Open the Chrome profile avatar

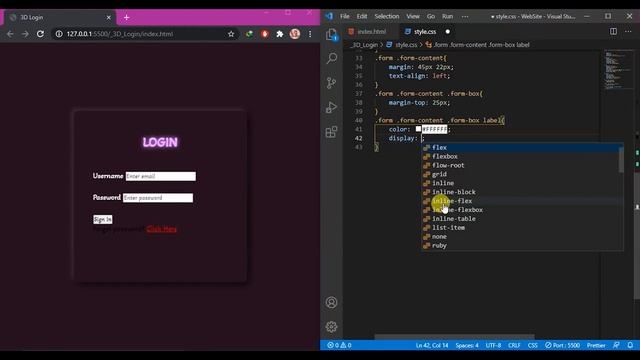[295, 34]
